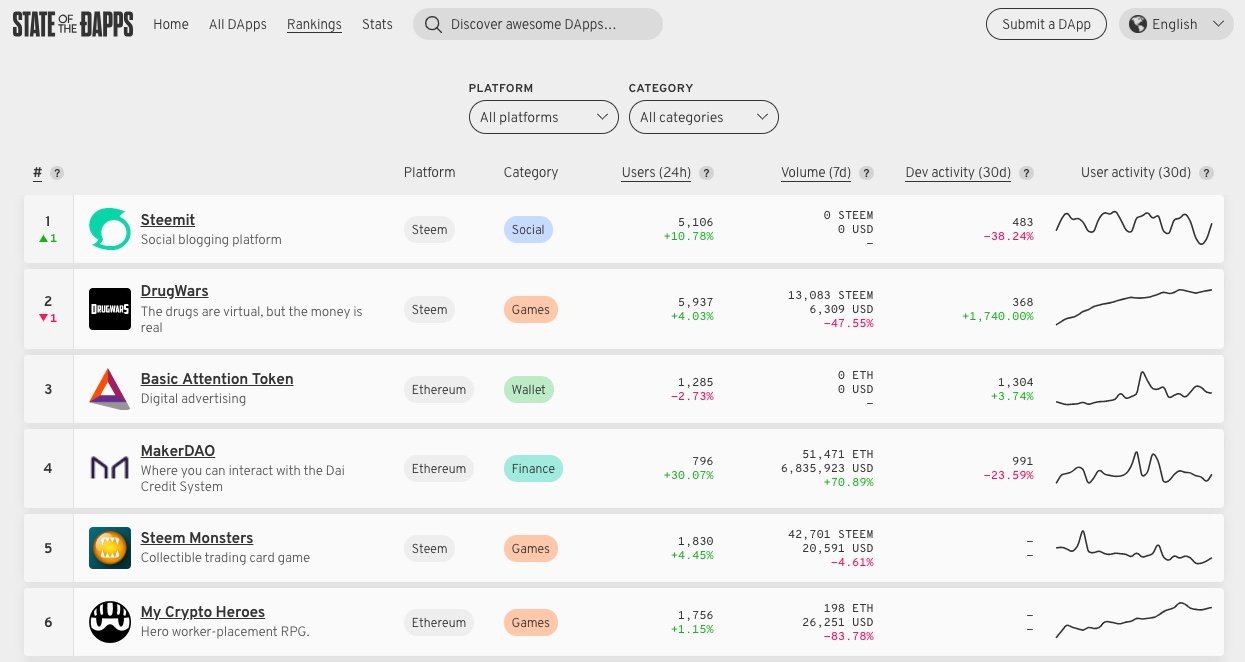Viewport: 1245px width, 662px height.
Task: Click the My Crypto Heroes activity sparkline
Action: [x=1134, y=620]
